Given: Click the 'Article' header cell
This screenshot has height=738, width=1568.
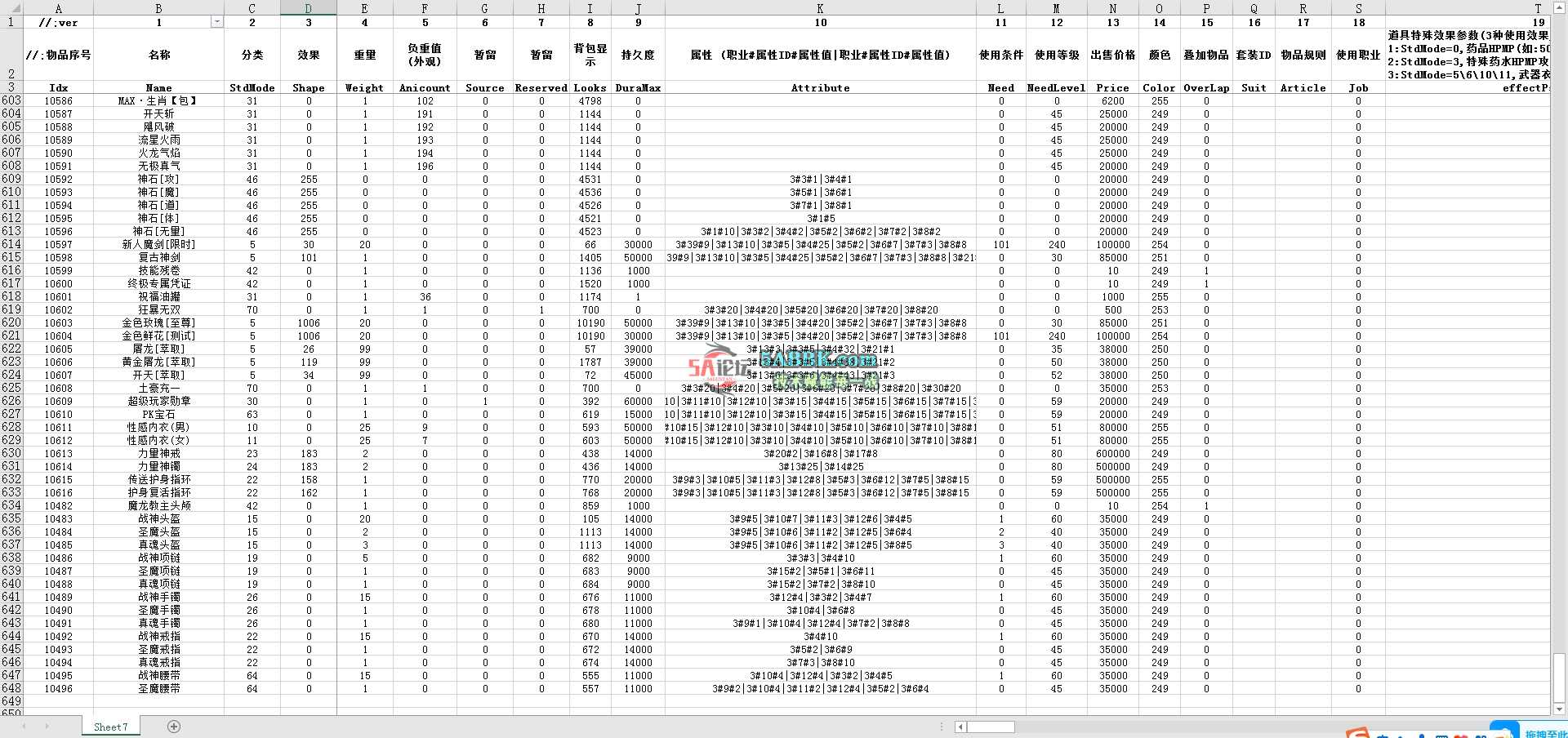Looking at the screenshot, I should [1303, 87].
